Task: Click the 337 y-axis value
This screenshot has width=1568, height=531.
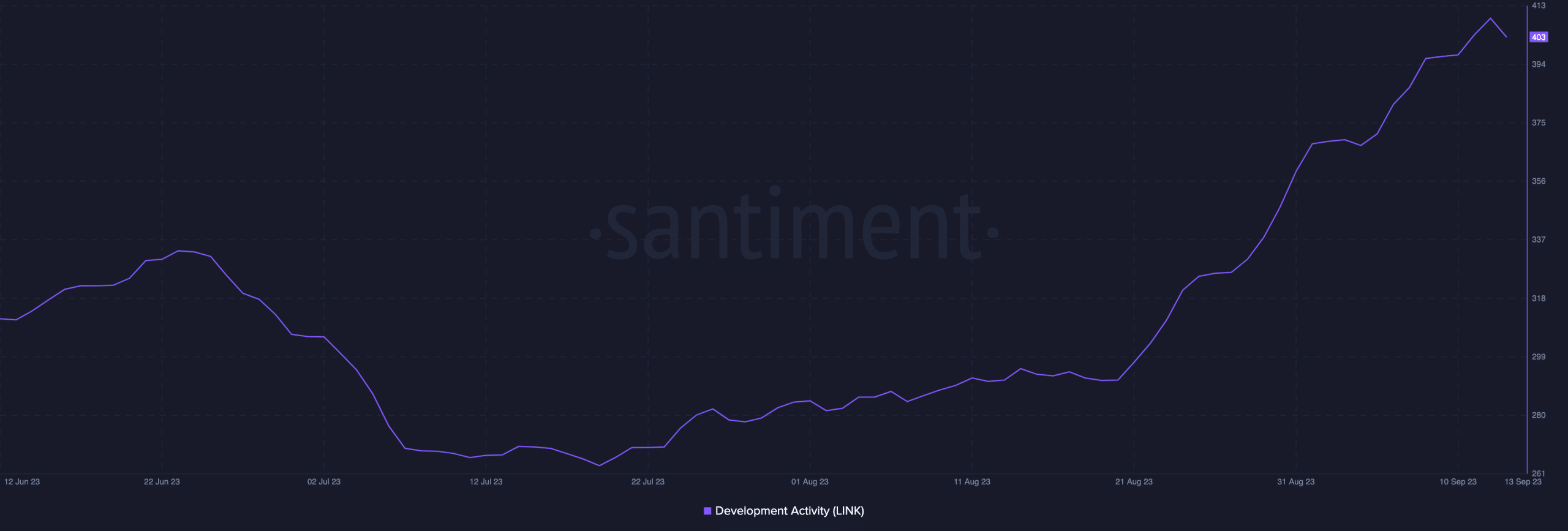Action: click(1539, 239)
